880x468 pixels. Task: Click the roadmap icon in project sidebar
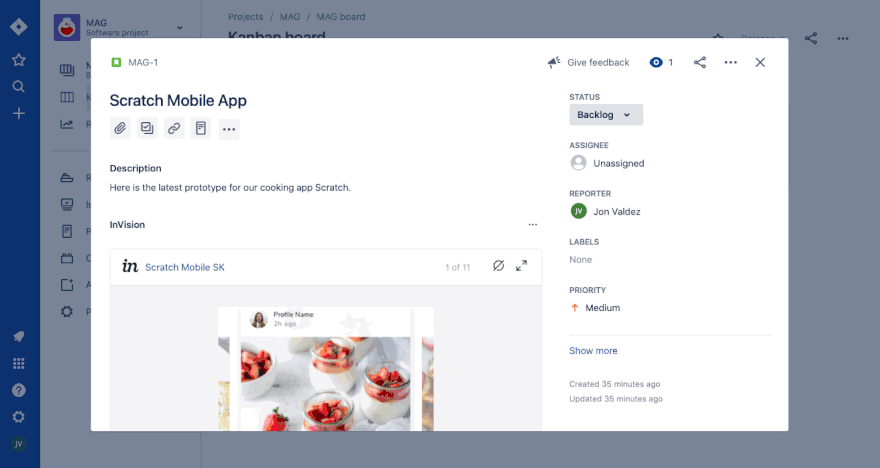67,70
